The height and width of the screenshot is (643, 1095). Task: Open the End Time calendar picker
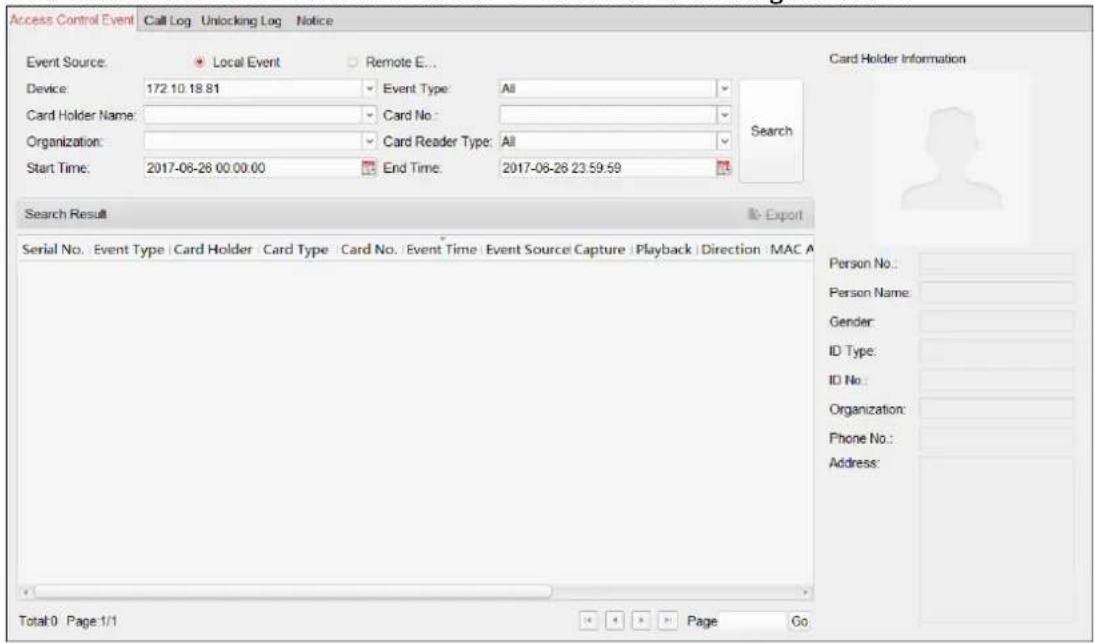tap(725, 168)
